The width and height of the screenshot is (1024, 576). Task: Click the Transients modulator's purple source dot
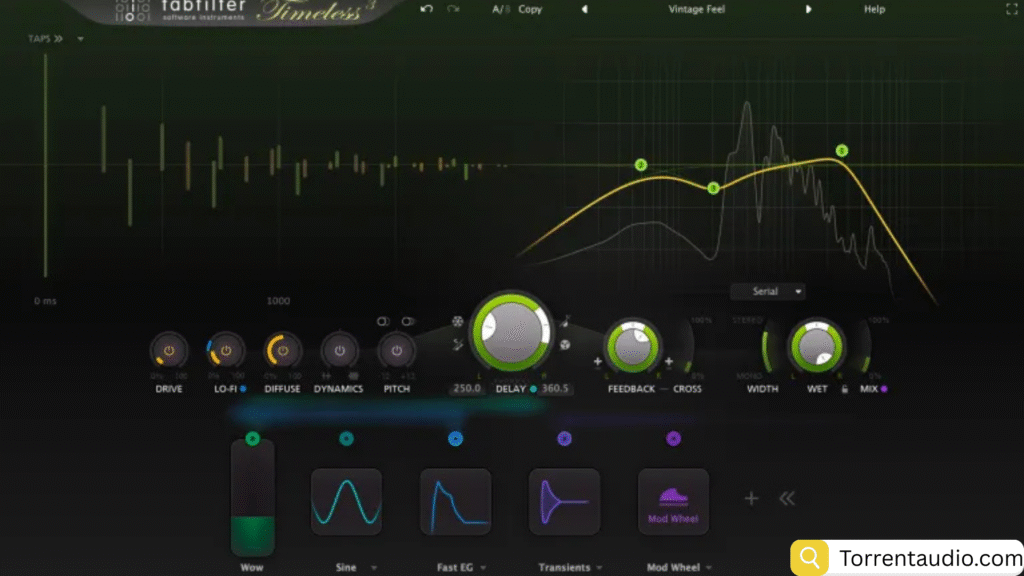[x=564, y=438]
